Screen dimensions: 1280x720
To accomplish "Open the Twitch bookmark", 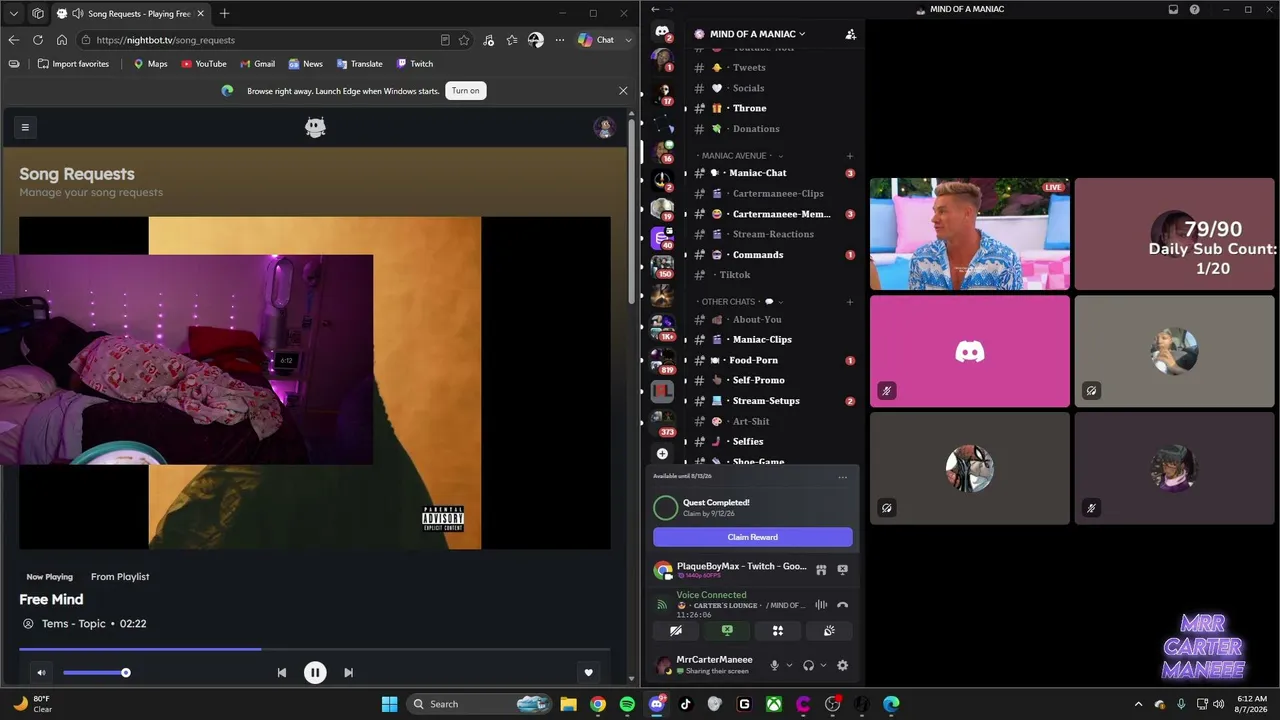I will 415,64.
